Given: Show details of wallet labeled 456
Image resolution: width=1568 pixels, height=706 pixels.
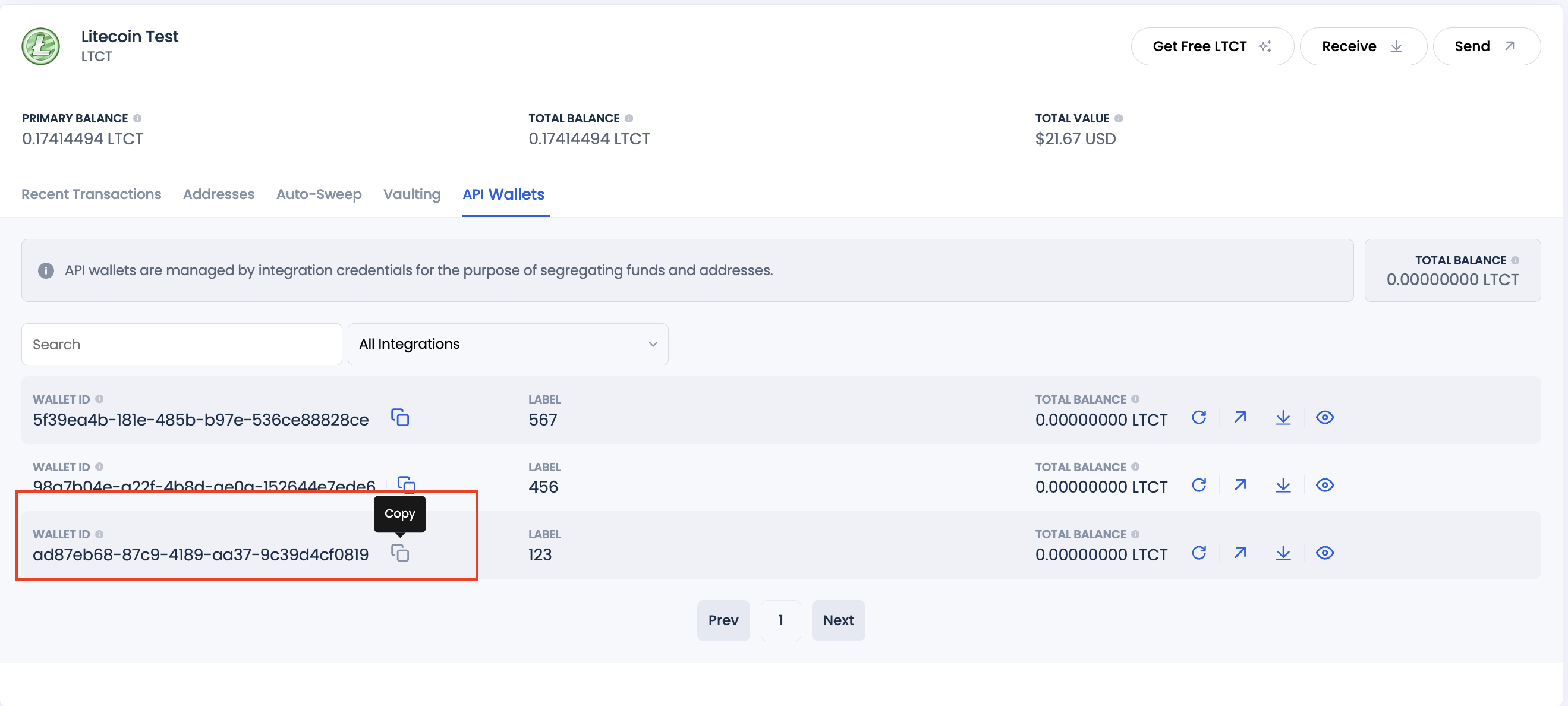Looking at the screenshot, I should click(x=1325, y=485).
